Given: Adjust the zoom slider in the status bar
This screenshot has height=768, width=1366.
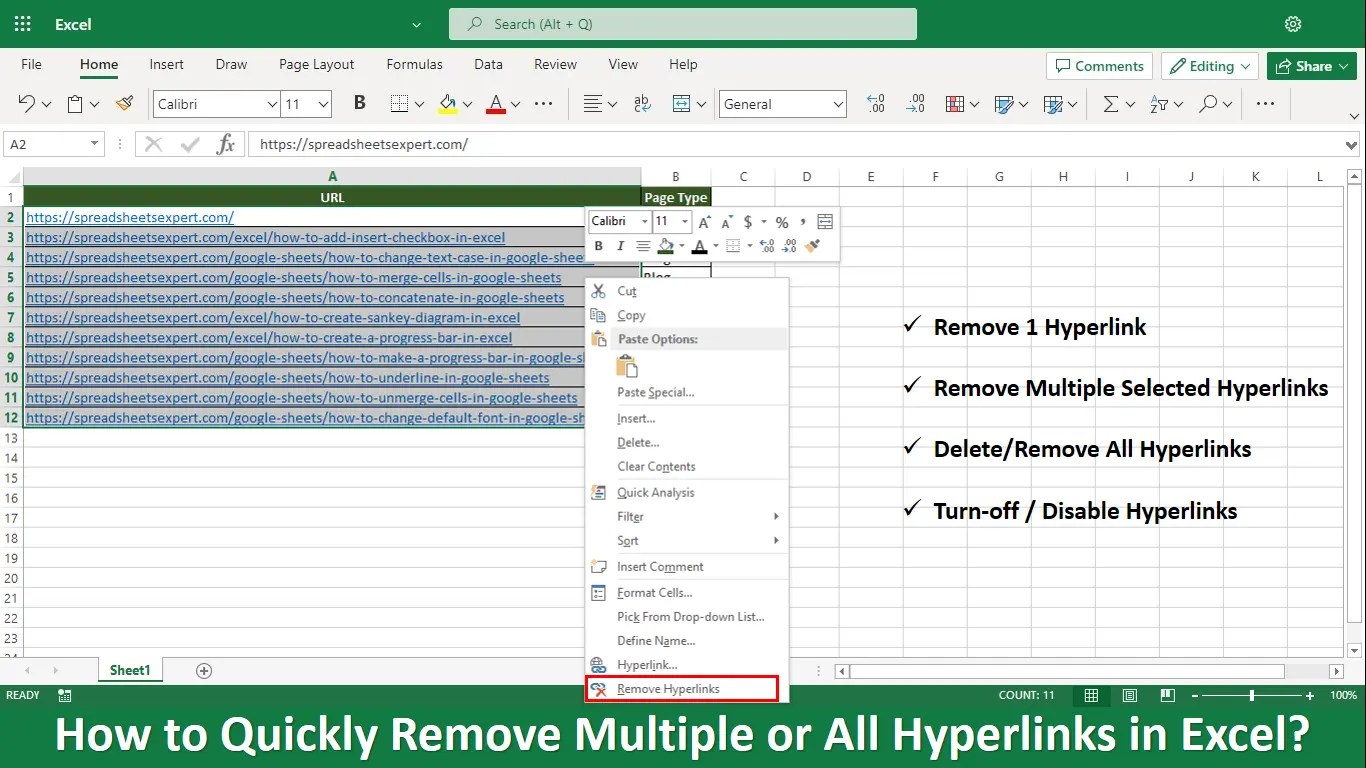Looking at the screenshot, I should (x=1251, y=694).
